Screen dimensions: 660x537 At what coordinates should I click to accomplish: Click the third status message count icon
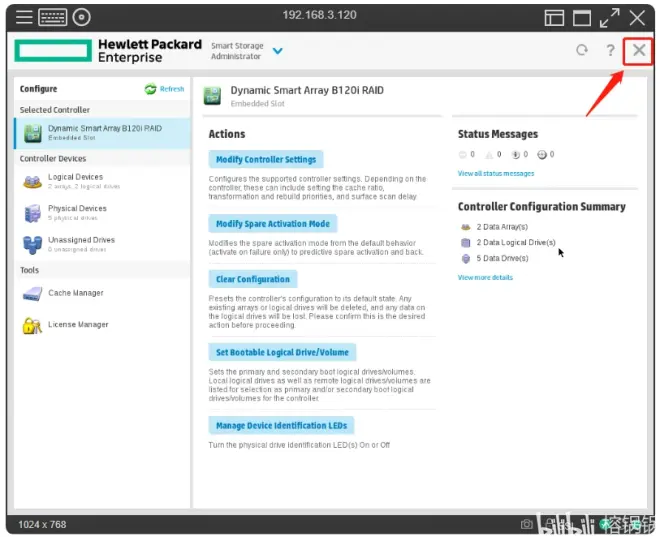[515, 155]
